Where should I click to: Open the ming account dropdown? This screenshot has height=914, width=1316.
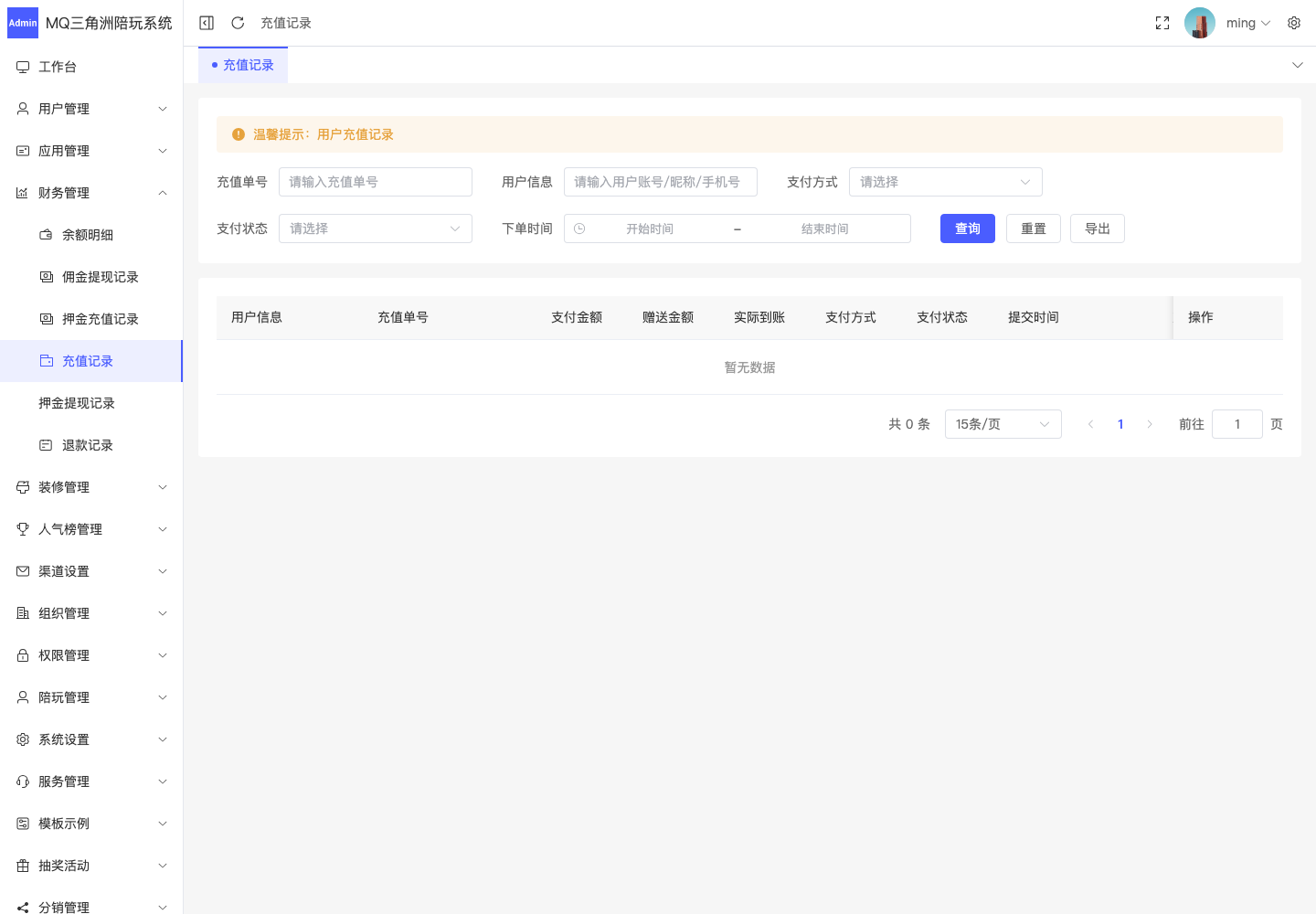tap(1248, 23)
